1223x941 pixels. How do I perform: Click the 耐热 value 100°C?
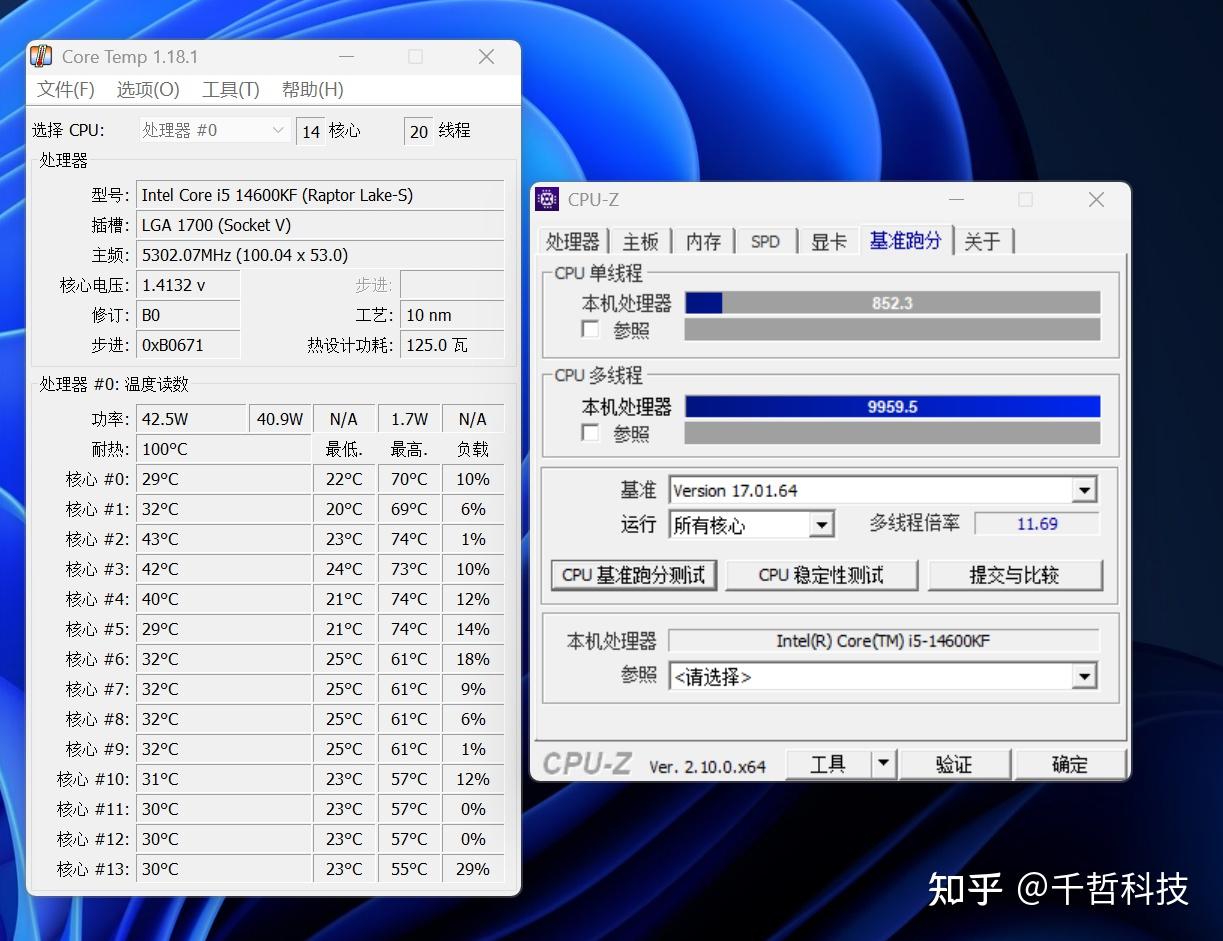tap(223, 449)
